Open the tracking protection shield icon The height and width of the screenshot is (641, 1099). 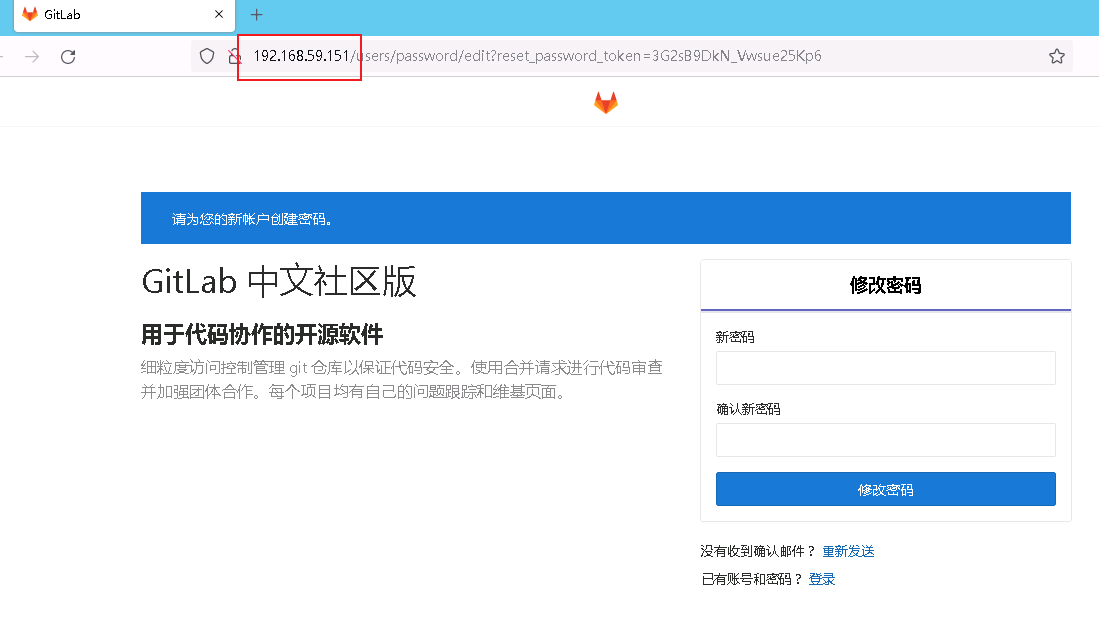point(207,57)
